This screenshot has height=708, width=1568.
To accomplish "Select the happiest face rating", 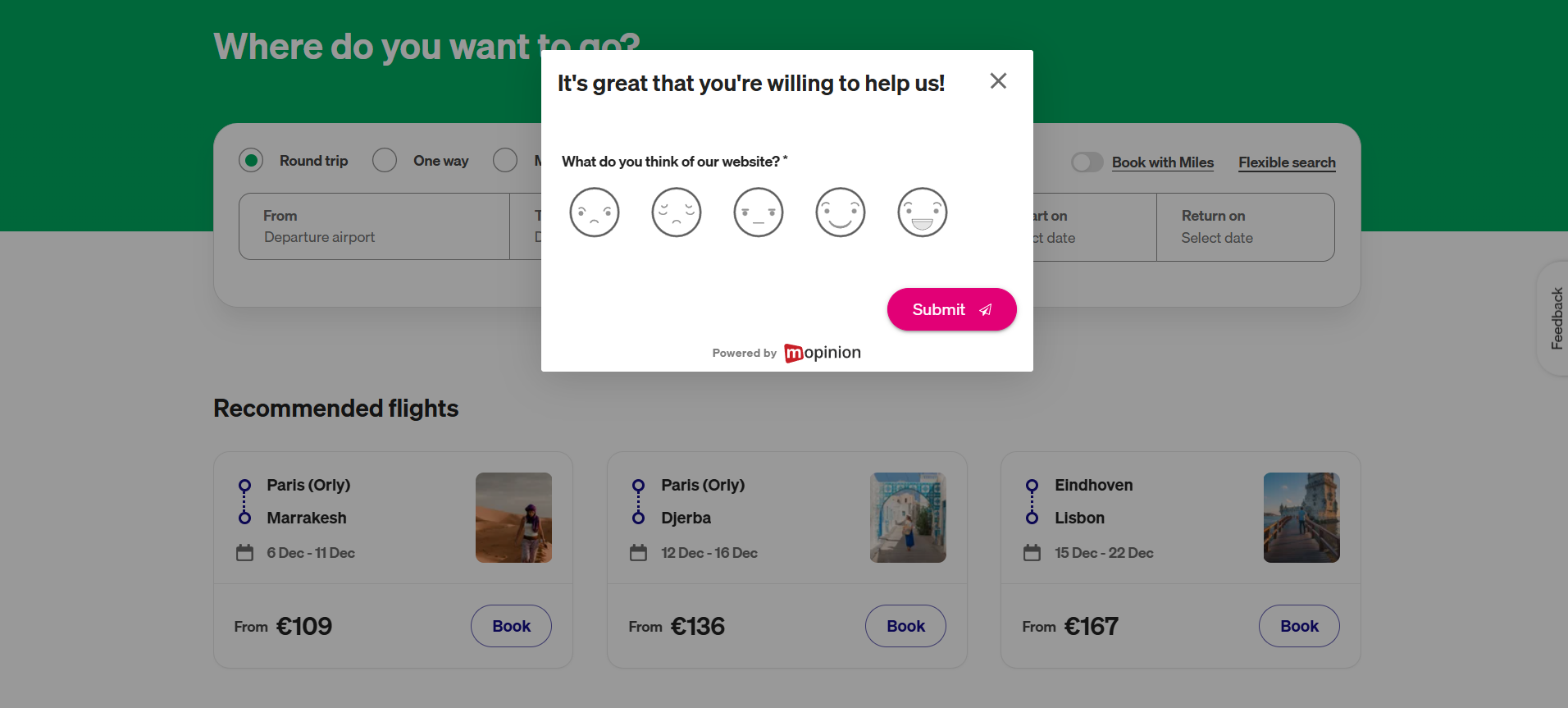I will coord(922,212).
